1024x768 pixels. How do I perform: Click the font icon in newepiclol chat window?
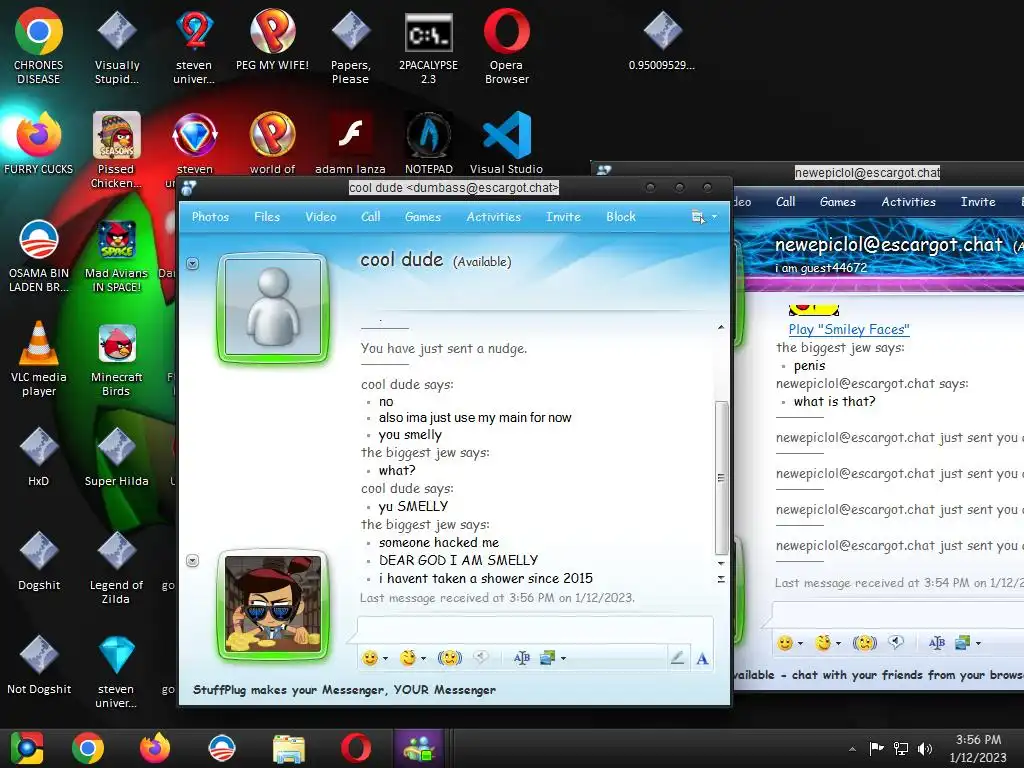point(936,643)
